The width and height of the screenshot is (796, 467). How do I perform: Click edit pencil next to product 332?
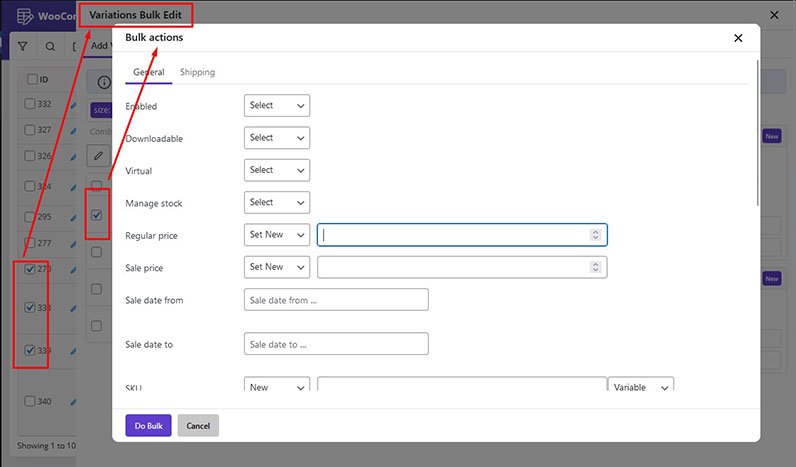73,104
